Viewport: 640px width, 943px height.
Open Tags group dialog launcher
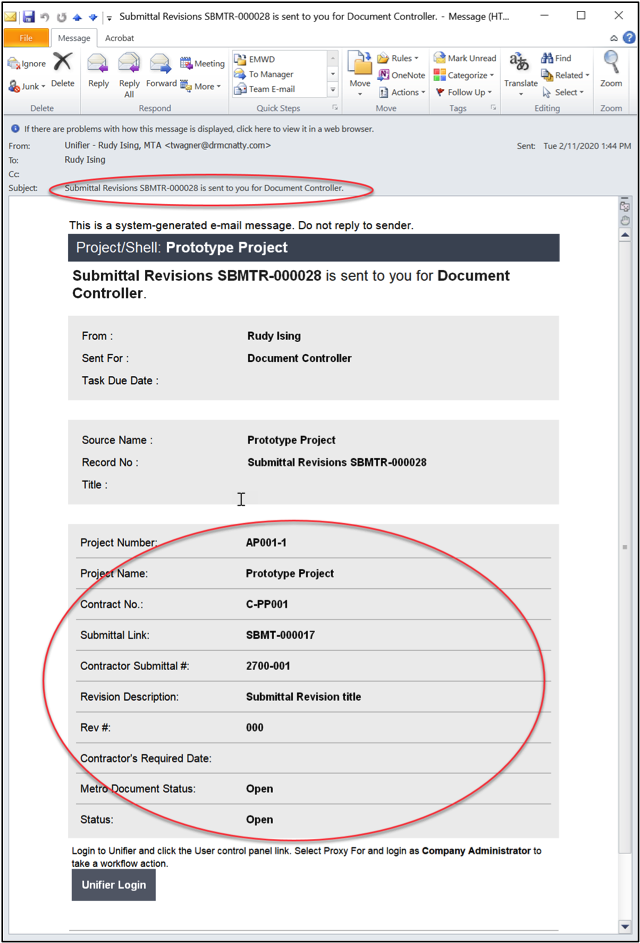493,108
